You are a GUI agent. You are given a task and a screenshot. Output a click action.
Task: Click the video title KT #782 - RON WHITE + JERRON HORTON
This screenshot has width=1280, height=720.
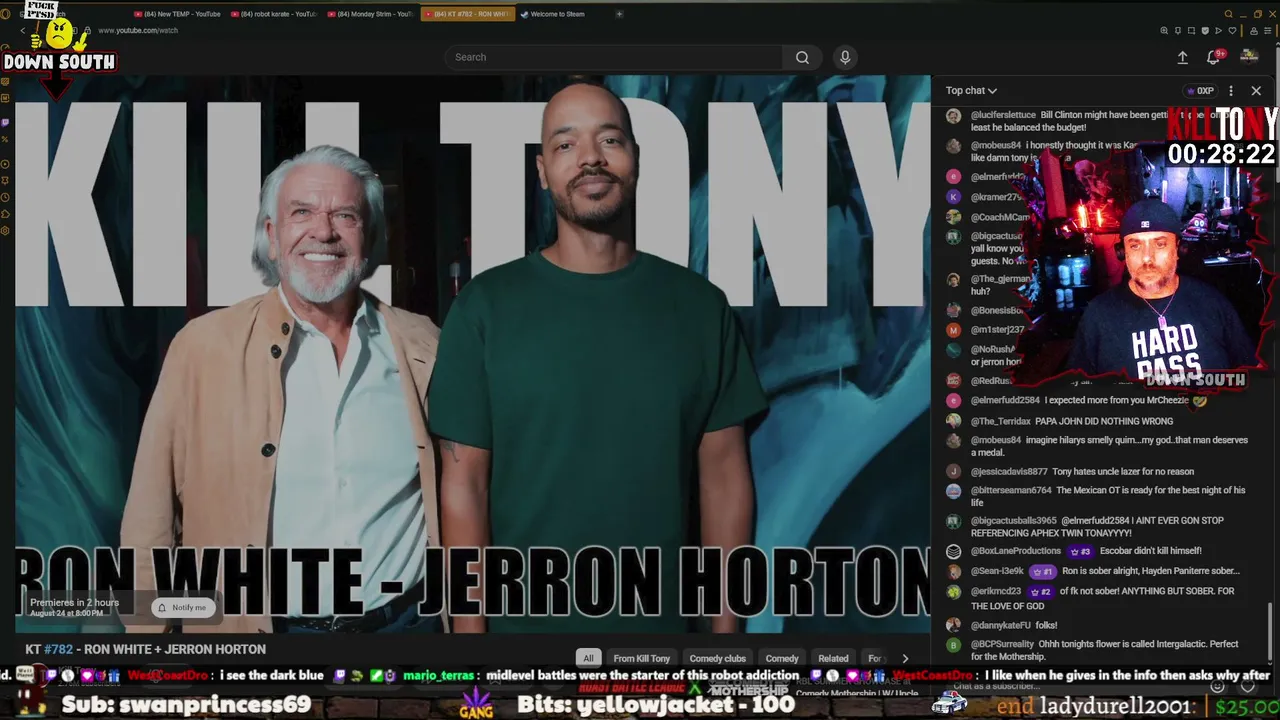coord(145,649)
